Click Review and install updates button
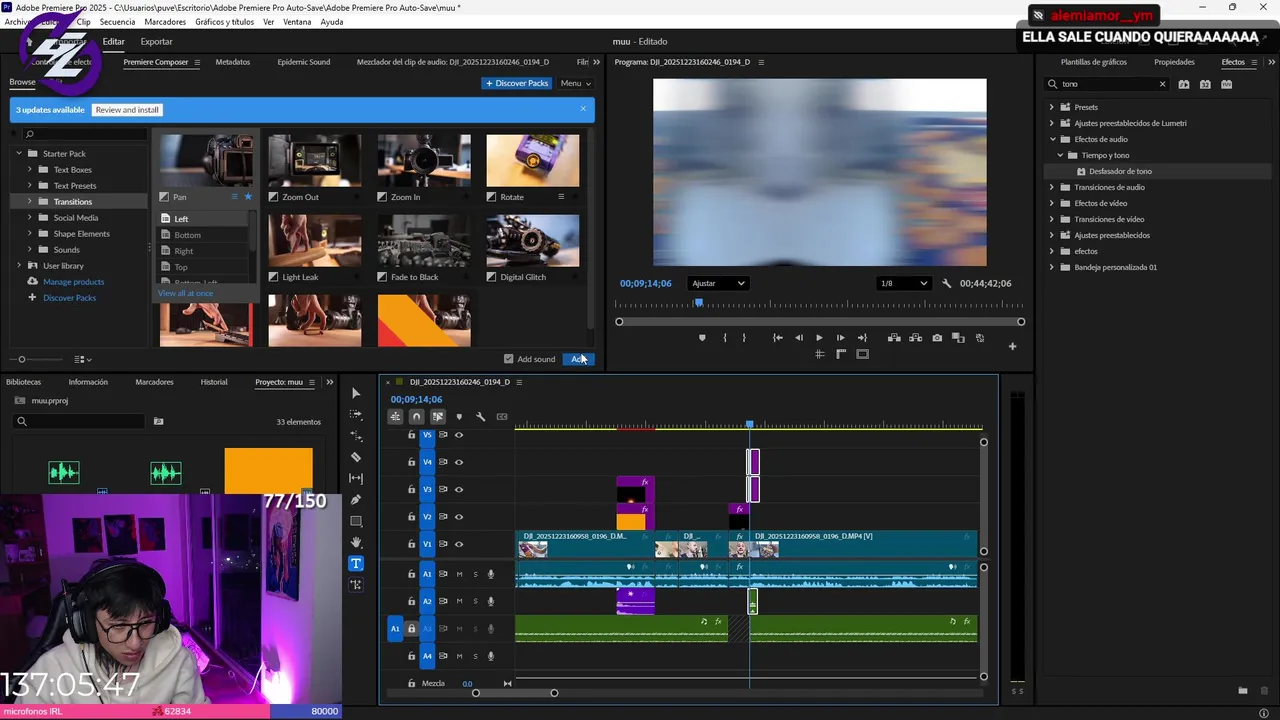 [127, 110]
